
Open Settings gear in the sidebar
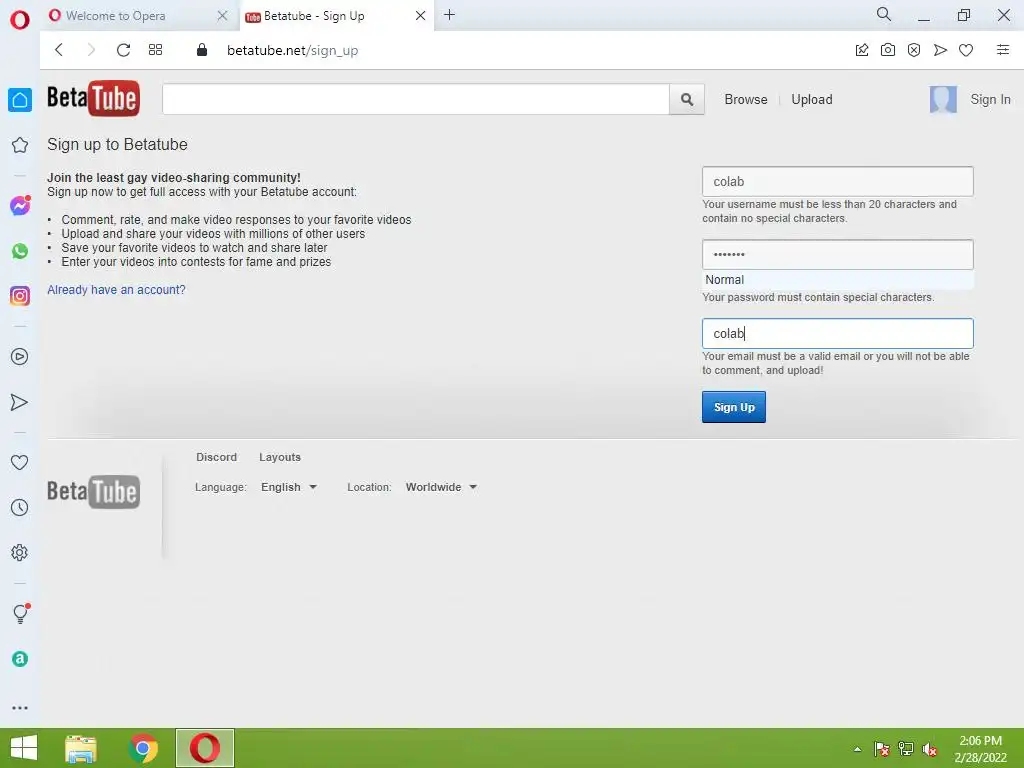20,552
